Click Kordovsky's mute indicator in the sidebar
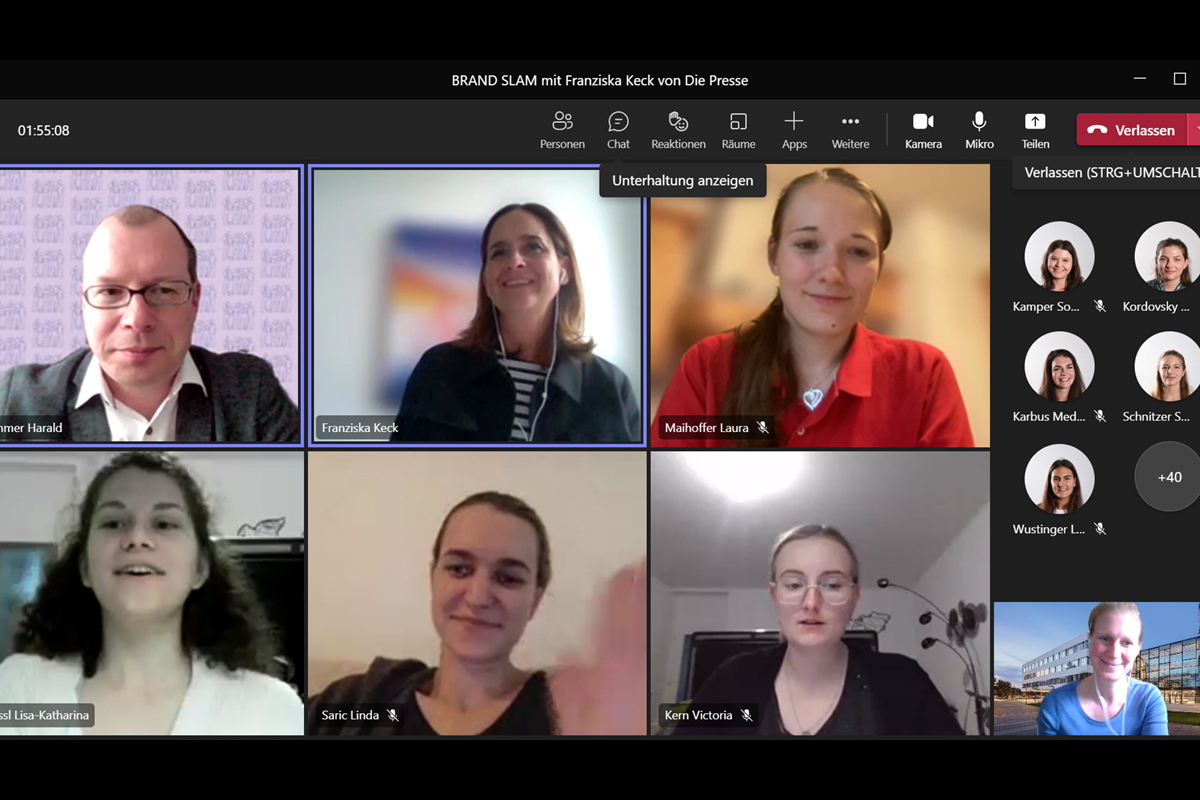This screenshot has height=800, width=1200. 1199,306
